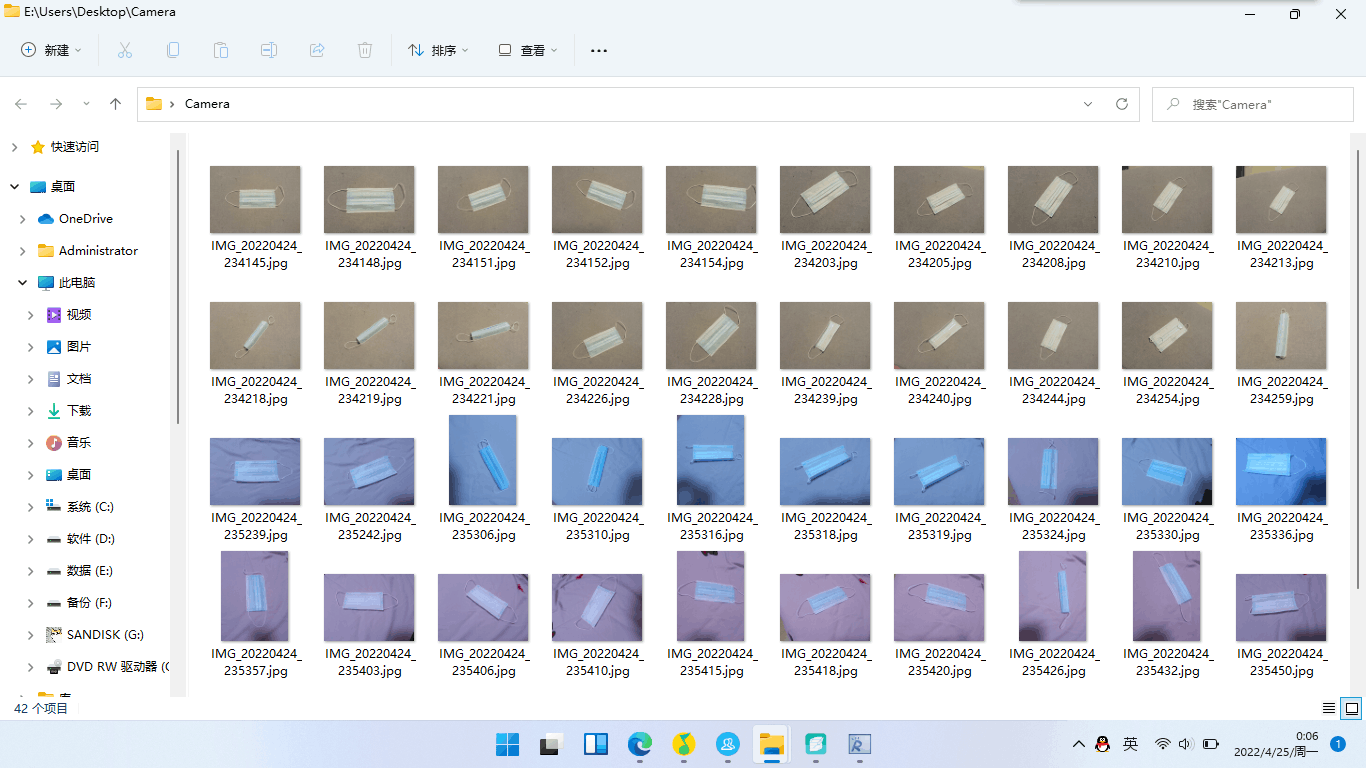The width and height of the screenshot is (1366, 768).
Task: Select OneDrive in the navigation pane
Action: coord(85,219)
